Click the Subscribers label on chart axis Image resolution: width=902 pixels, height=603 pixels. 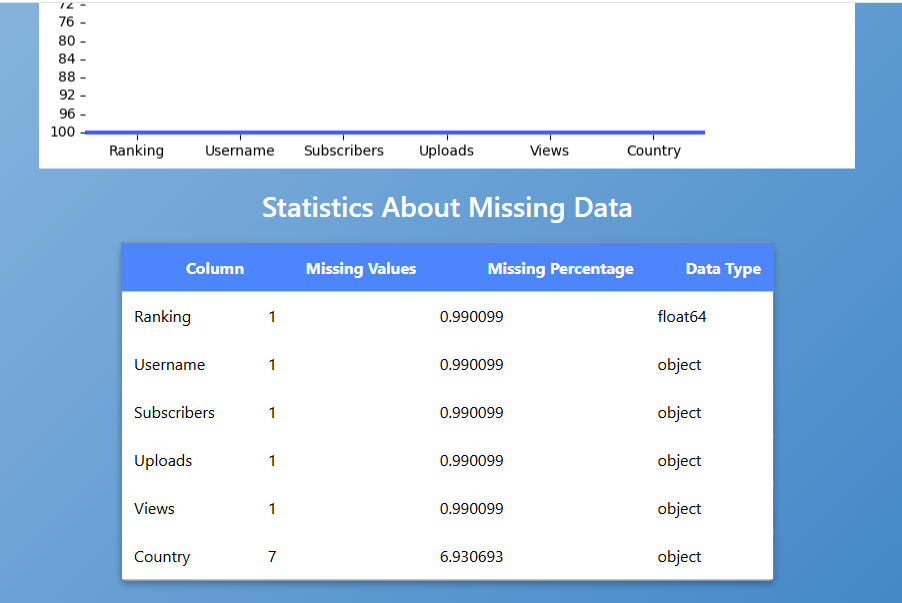click(343, 151)
